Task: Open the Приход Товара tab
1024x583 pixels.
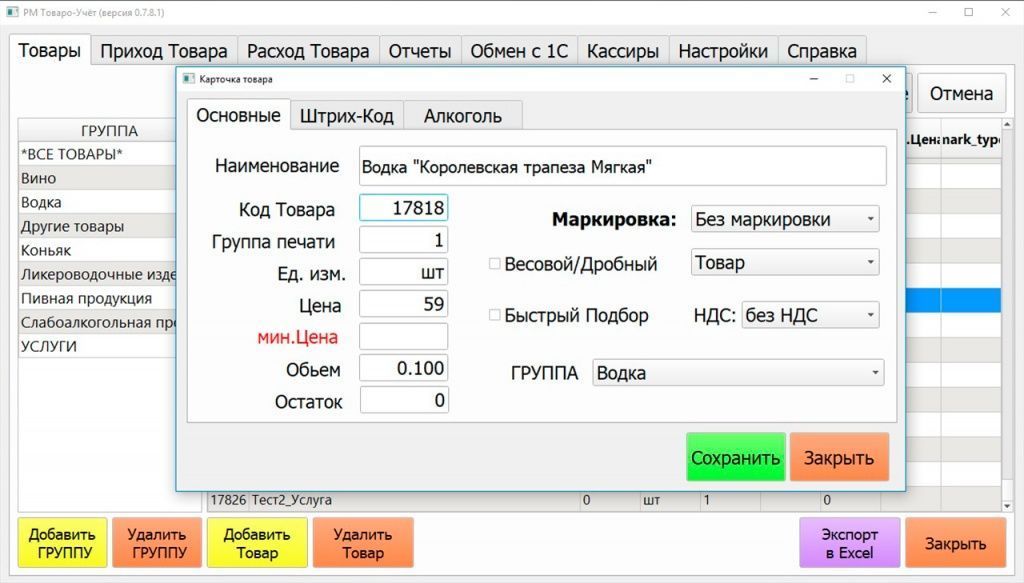Action: click(163, 51)
